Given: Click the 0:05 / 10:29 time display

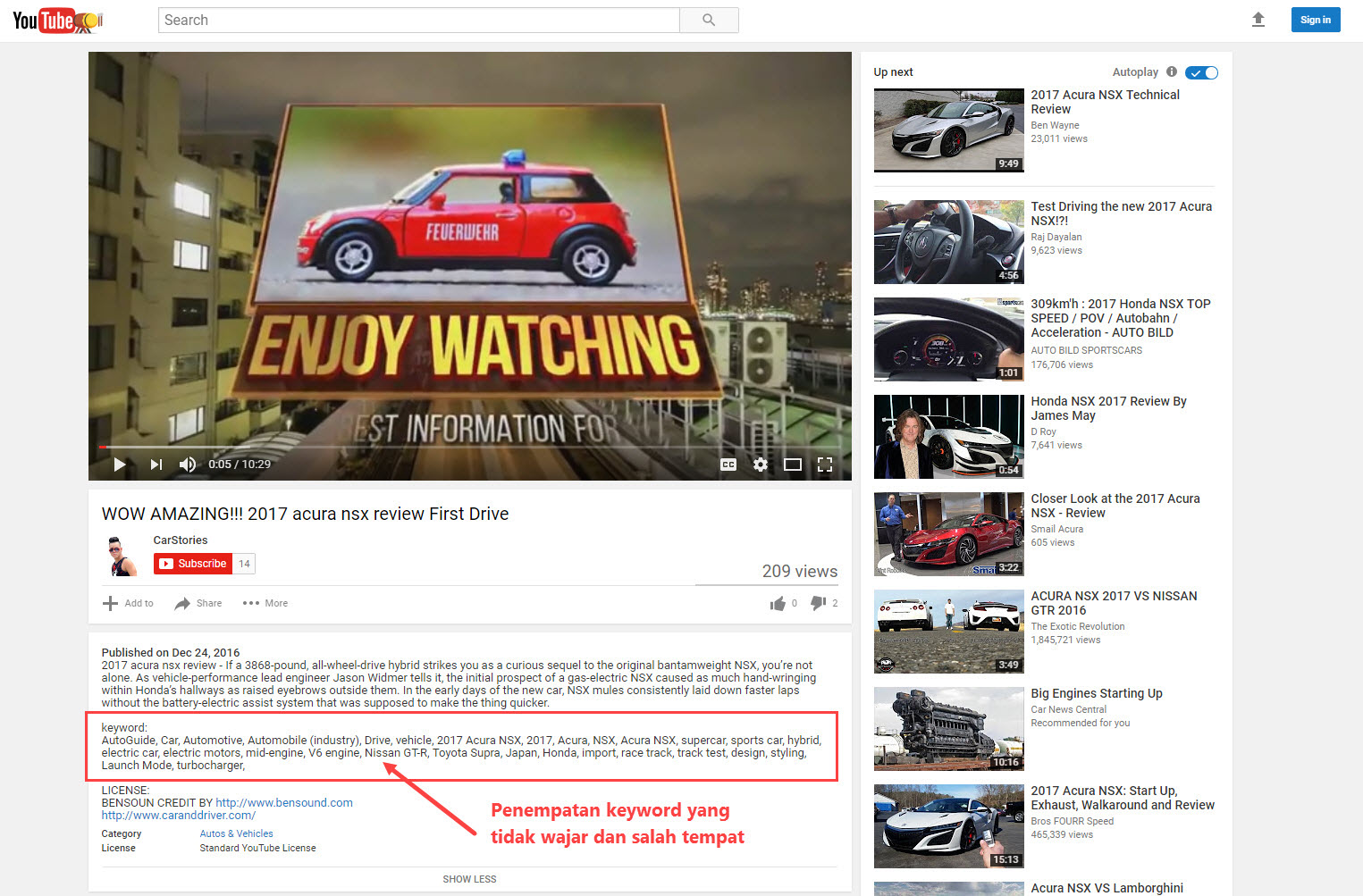Looking at the screenshot, I should pyautogui.click(x=240, y=465).
